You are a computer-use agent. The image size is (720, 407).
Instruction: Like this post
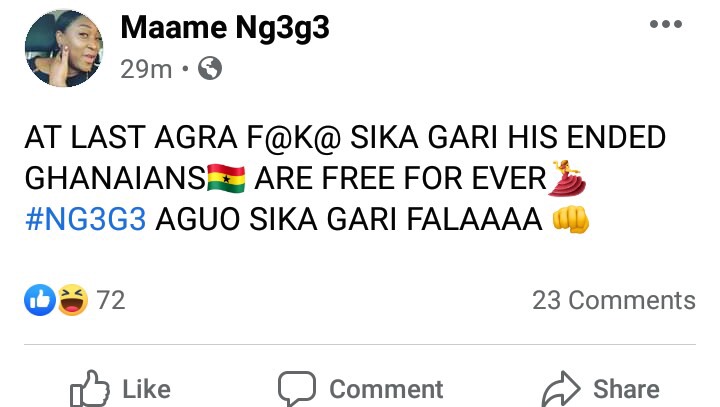pyautogui.click(x=120, y=389)
